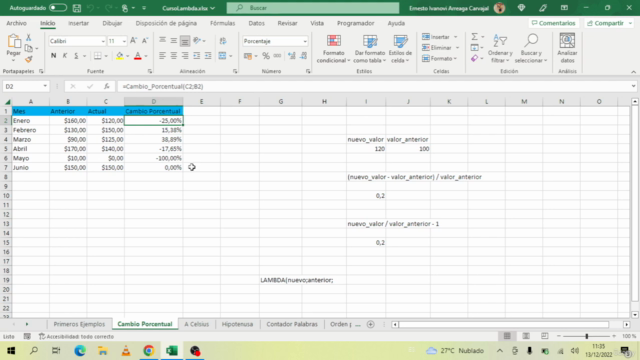This screenshot has width=640, height=360.
Task: Click the Buscar search box
Action: tap(313, 8)
